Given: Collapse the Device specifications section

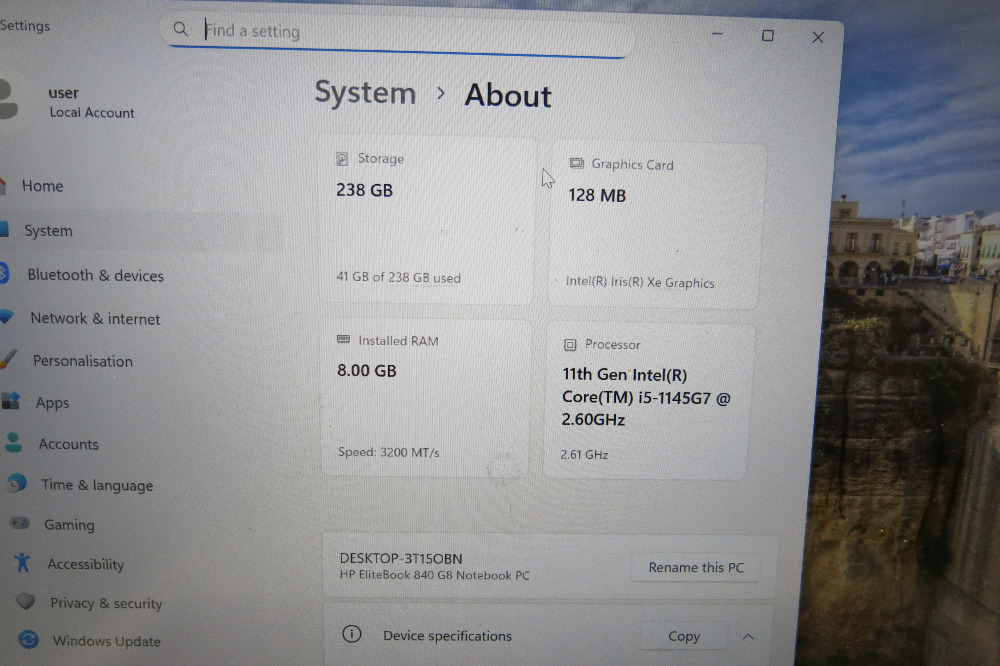Looking at the screenshot, I should pos(748,637).
